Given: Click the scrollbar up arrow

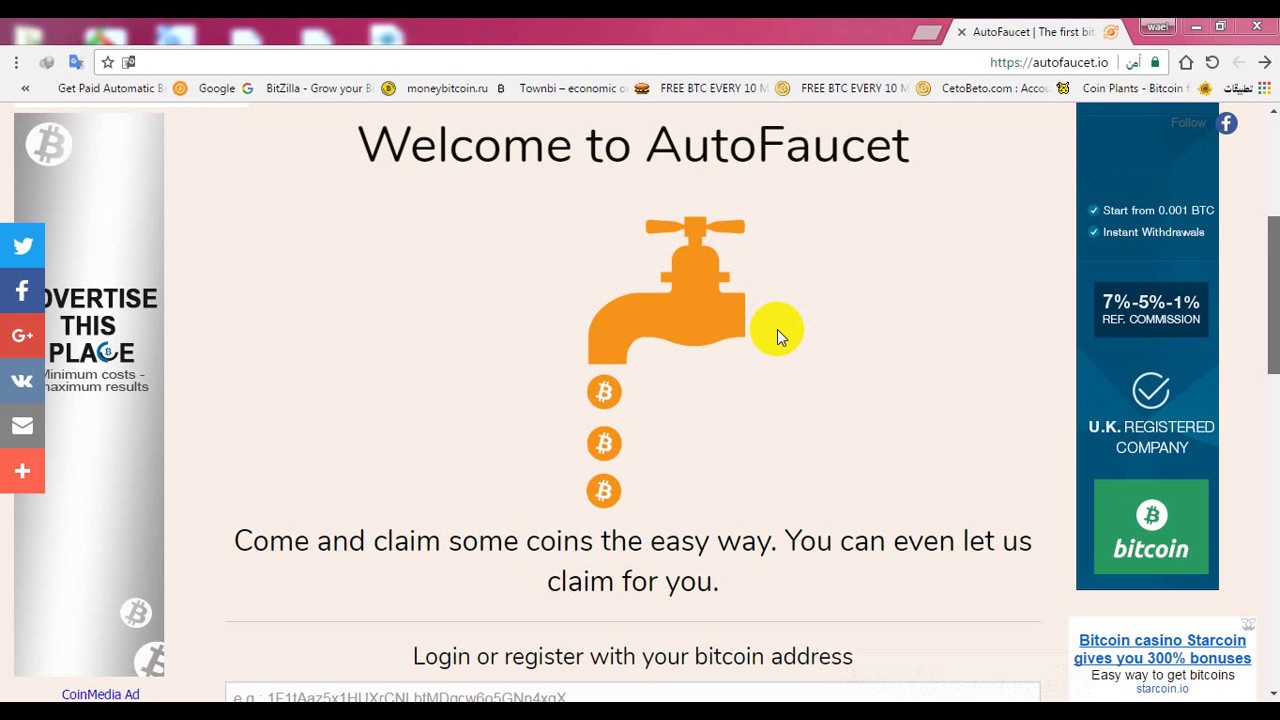Looking at the screenshot, I should coord(1273,110).
